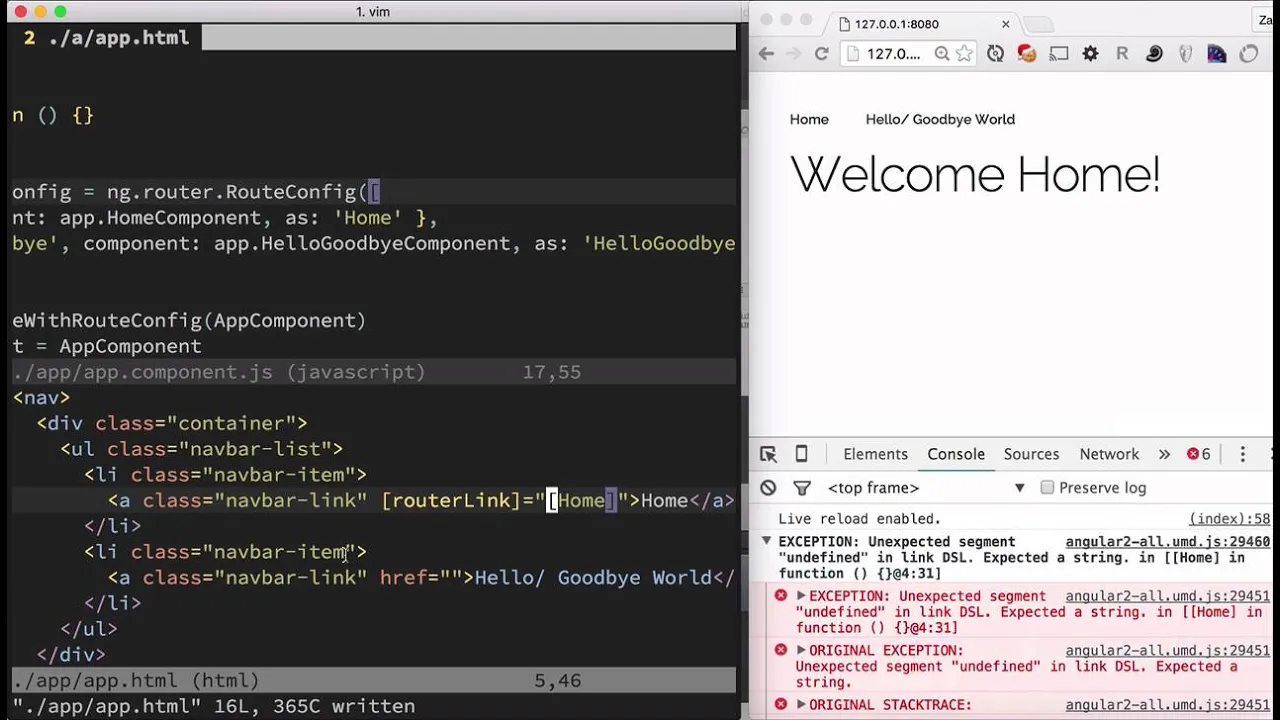
Task: Expand the ORIGINAL EXCEPTION triangle
Action: [x=800, y=650]
